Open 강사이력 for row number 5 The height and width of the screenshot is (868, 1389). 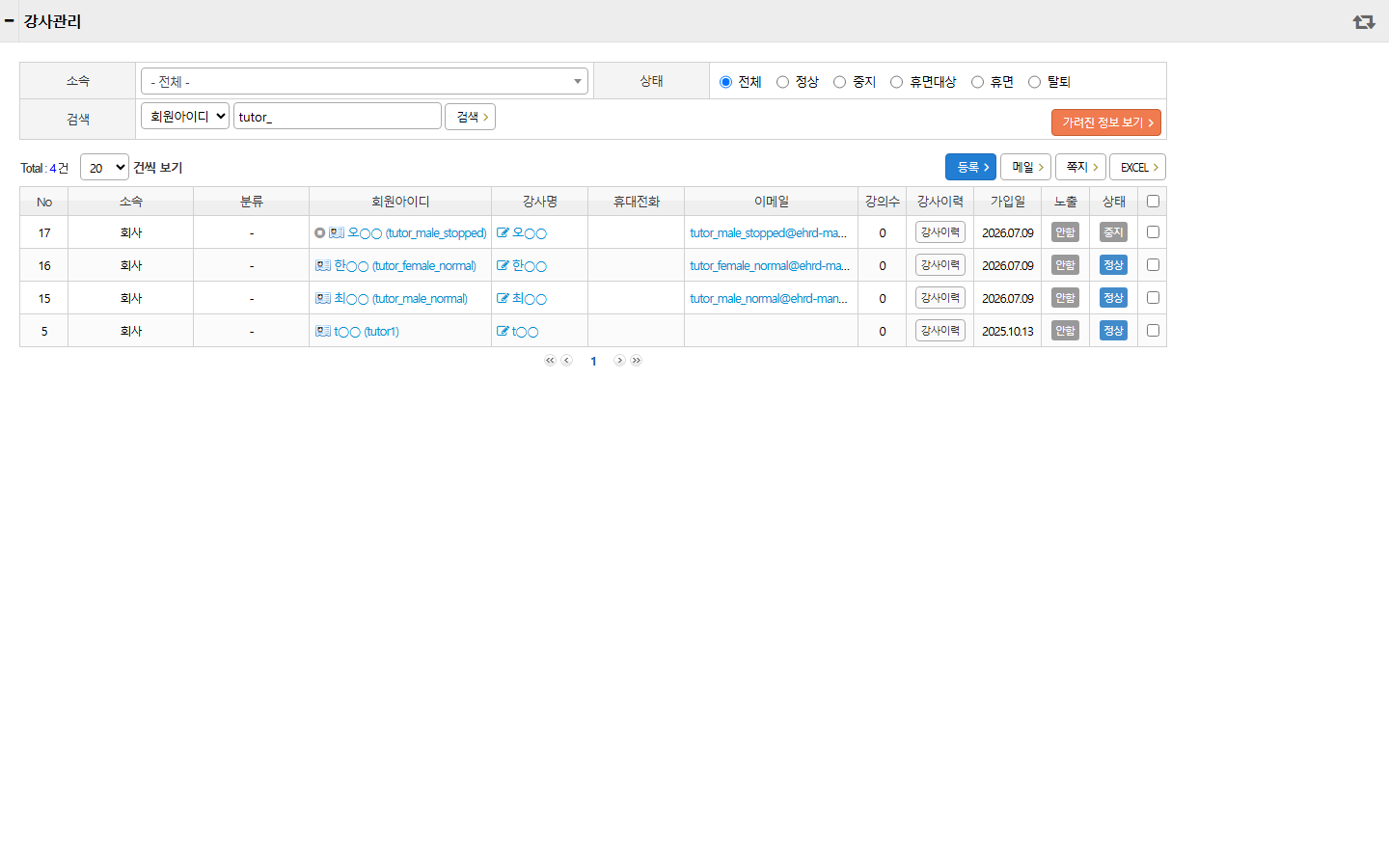point(940,330)
